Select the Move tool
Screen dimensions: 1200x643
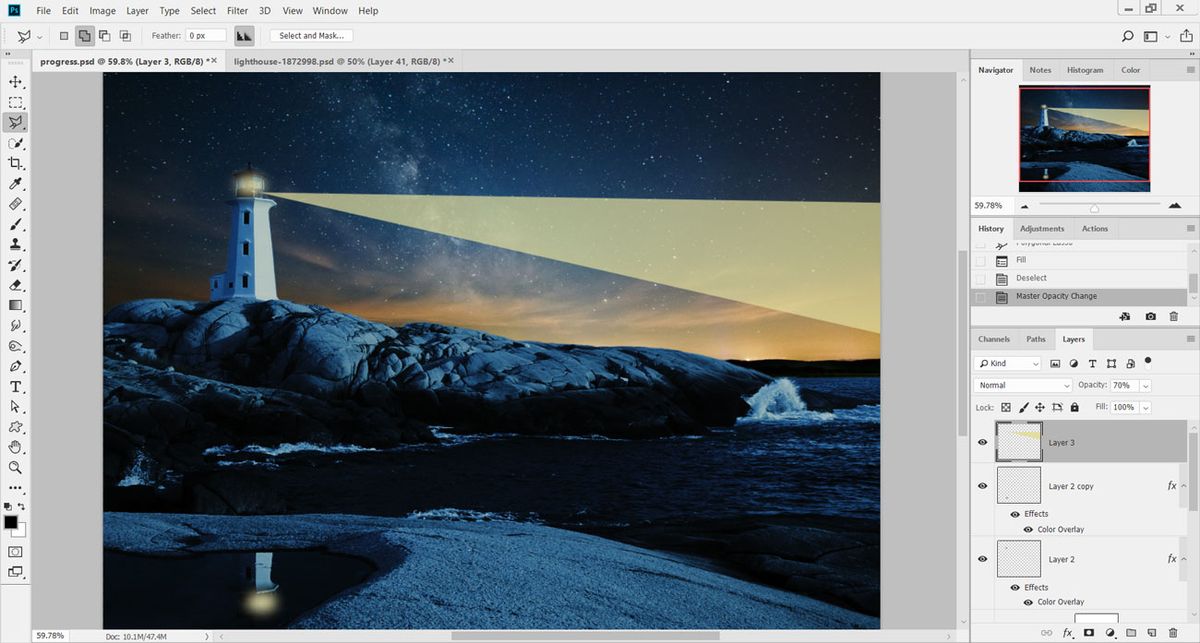(16, 81)
